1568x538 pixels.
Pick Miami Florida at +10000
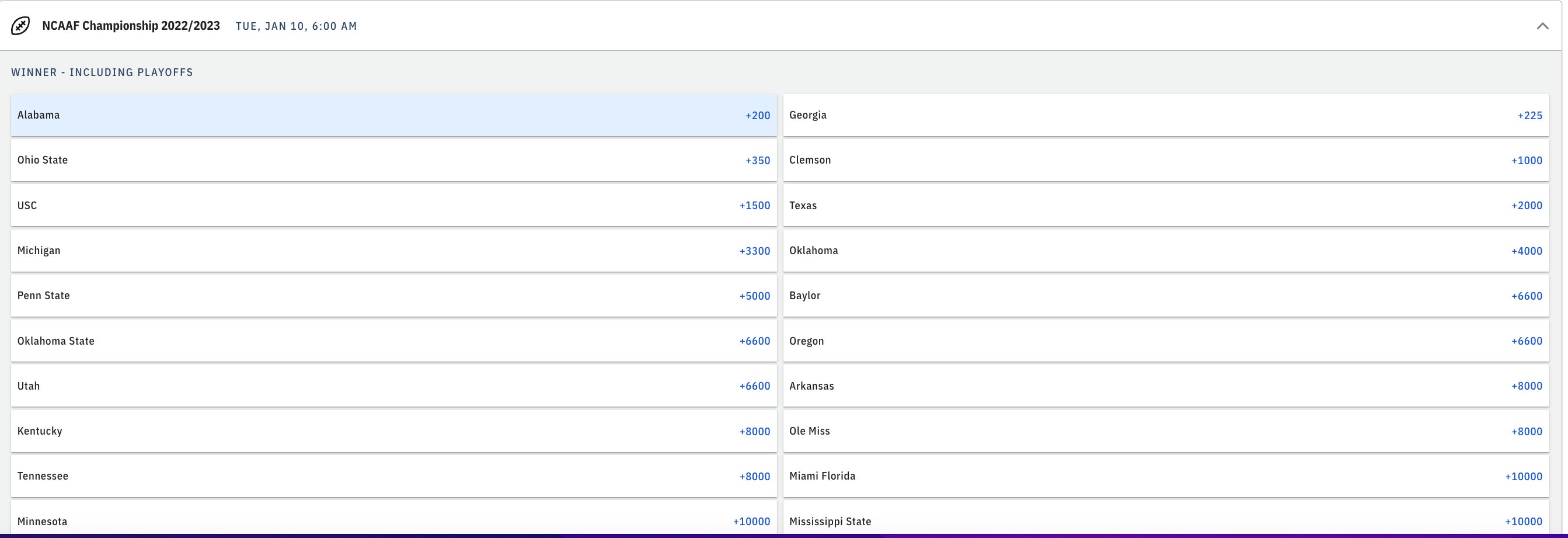point(1165,476)
